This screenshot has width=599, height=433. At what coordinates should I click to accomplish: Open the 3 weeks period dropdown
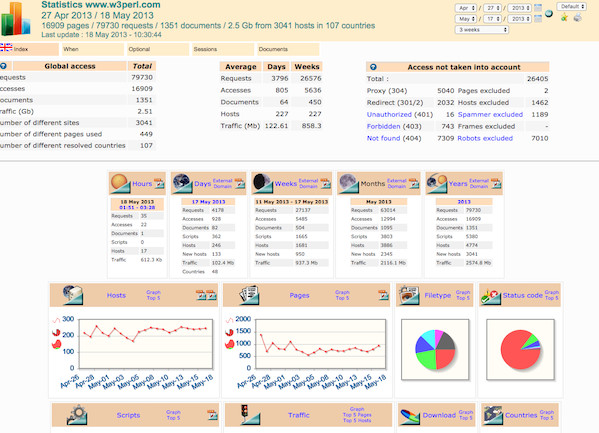tap(481, 29)
